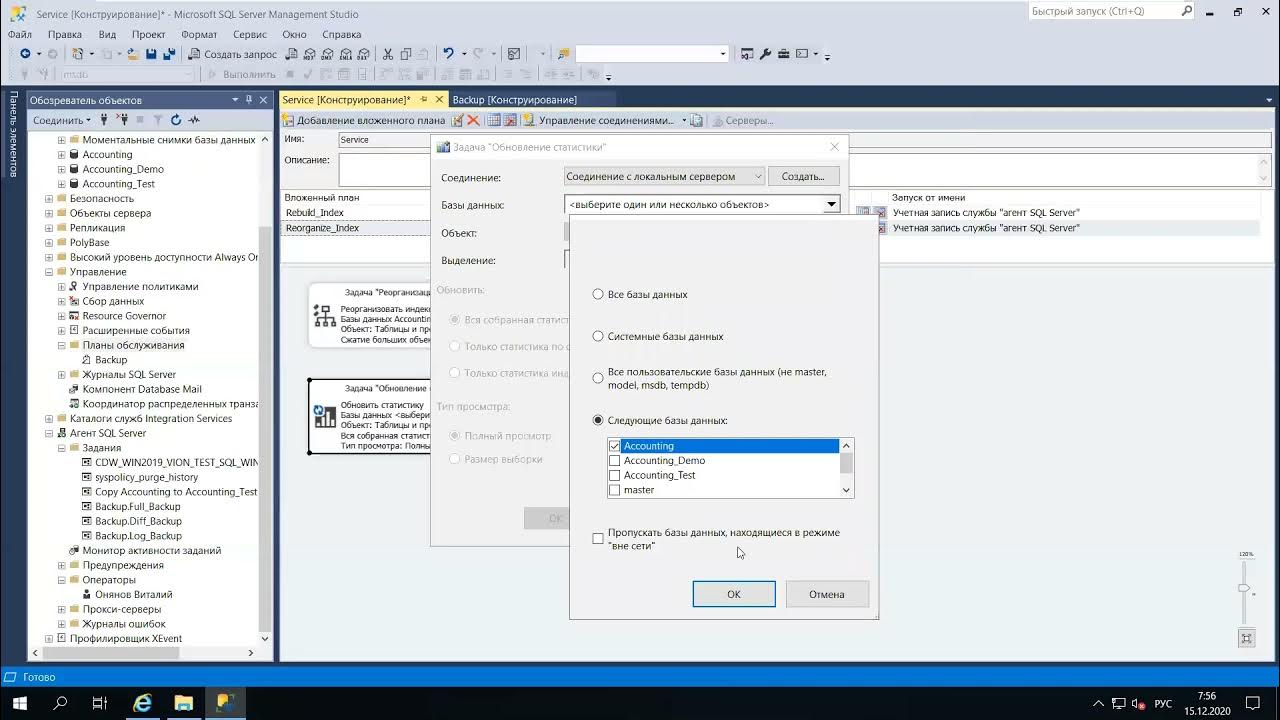Open the 'Сервис' menu
The width and height of the screenshot is (1280, 720).
click(x=250, y=34)
